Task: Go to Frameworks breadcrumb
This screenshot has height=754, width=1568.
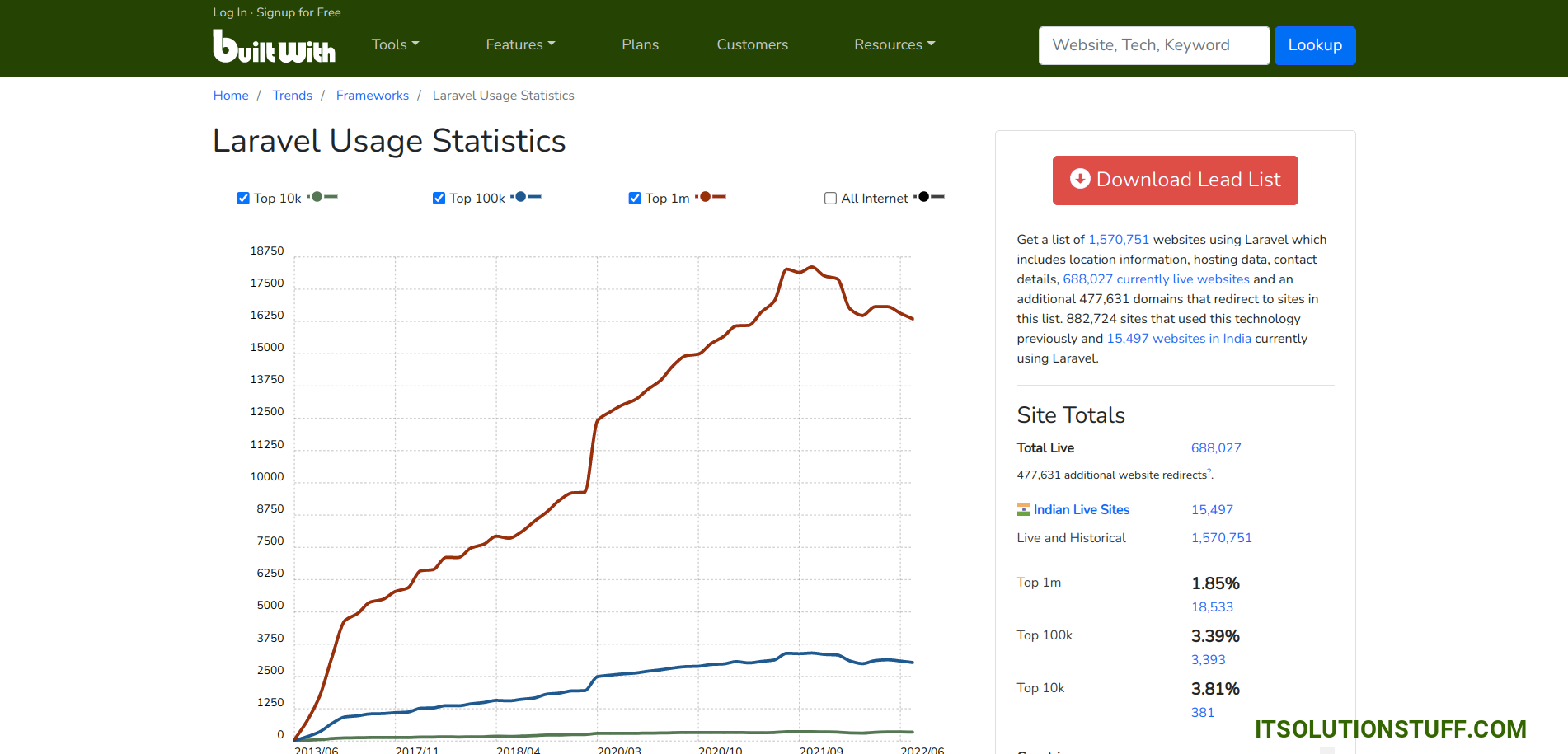Action: pos(373,96)
